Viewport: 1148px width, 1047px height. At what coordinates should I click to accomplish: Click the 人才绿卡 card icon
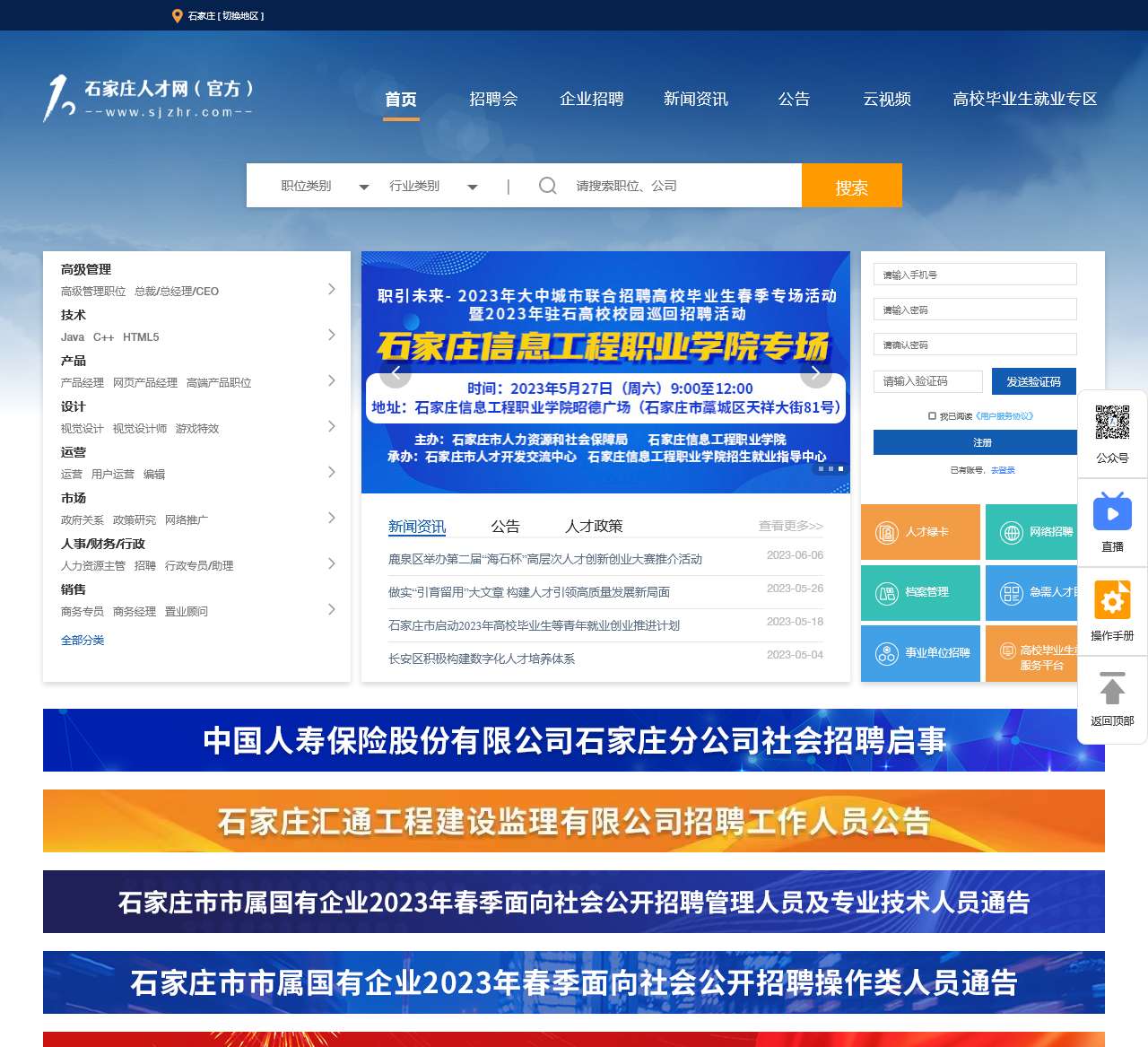point(886,531)
